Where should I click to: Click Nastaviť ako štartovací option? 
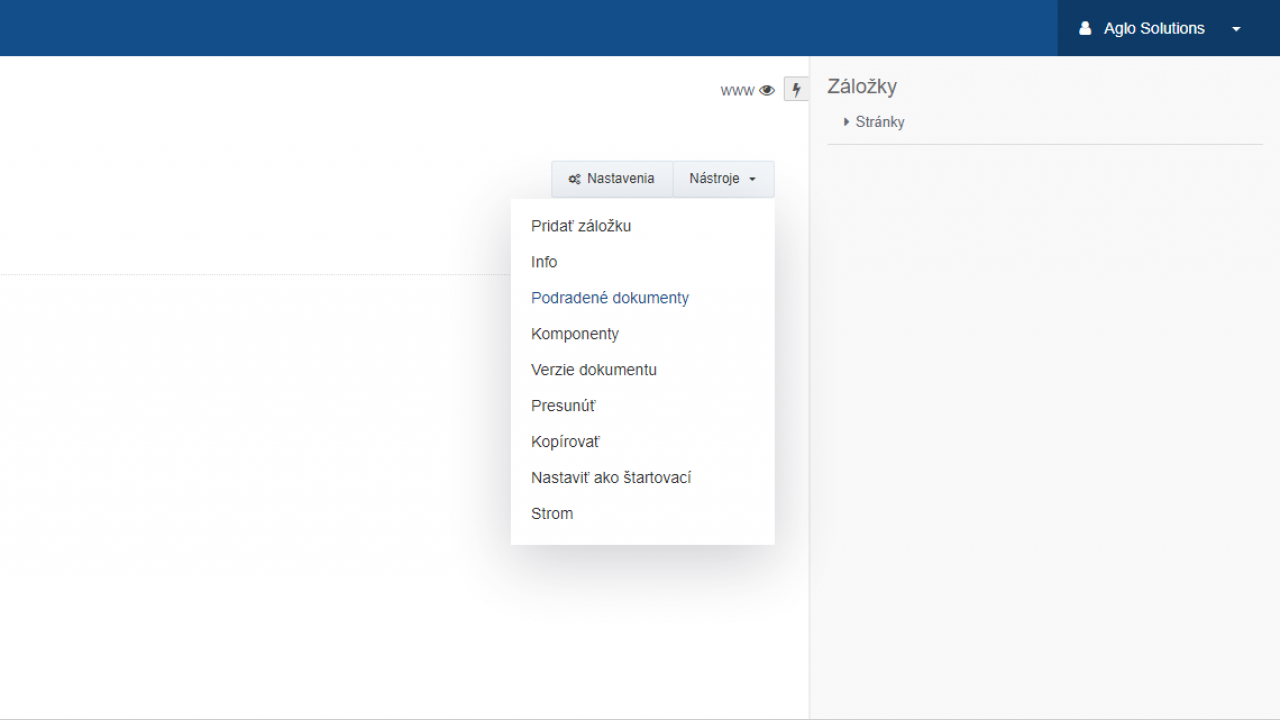point(611,478)
